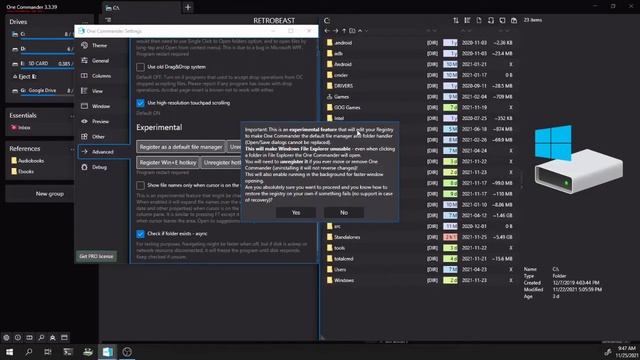Click the window layout icon in sidebar footer
This screenshot has height=360, width=640.
point(64,338)
